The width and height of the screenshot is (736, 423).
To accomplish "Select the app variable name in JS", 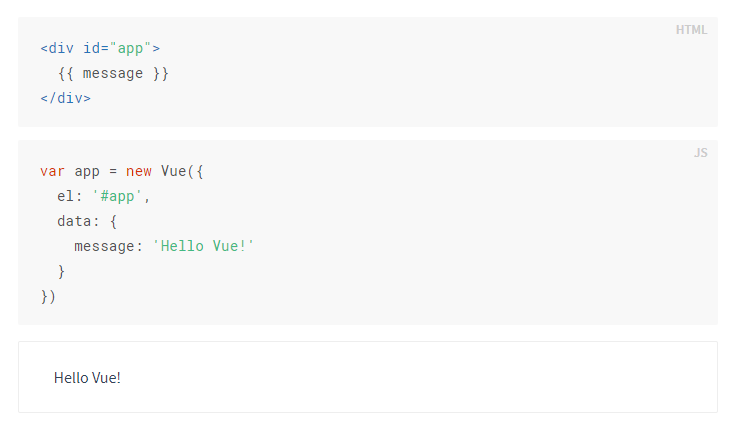I will click(x=87, y=171).
